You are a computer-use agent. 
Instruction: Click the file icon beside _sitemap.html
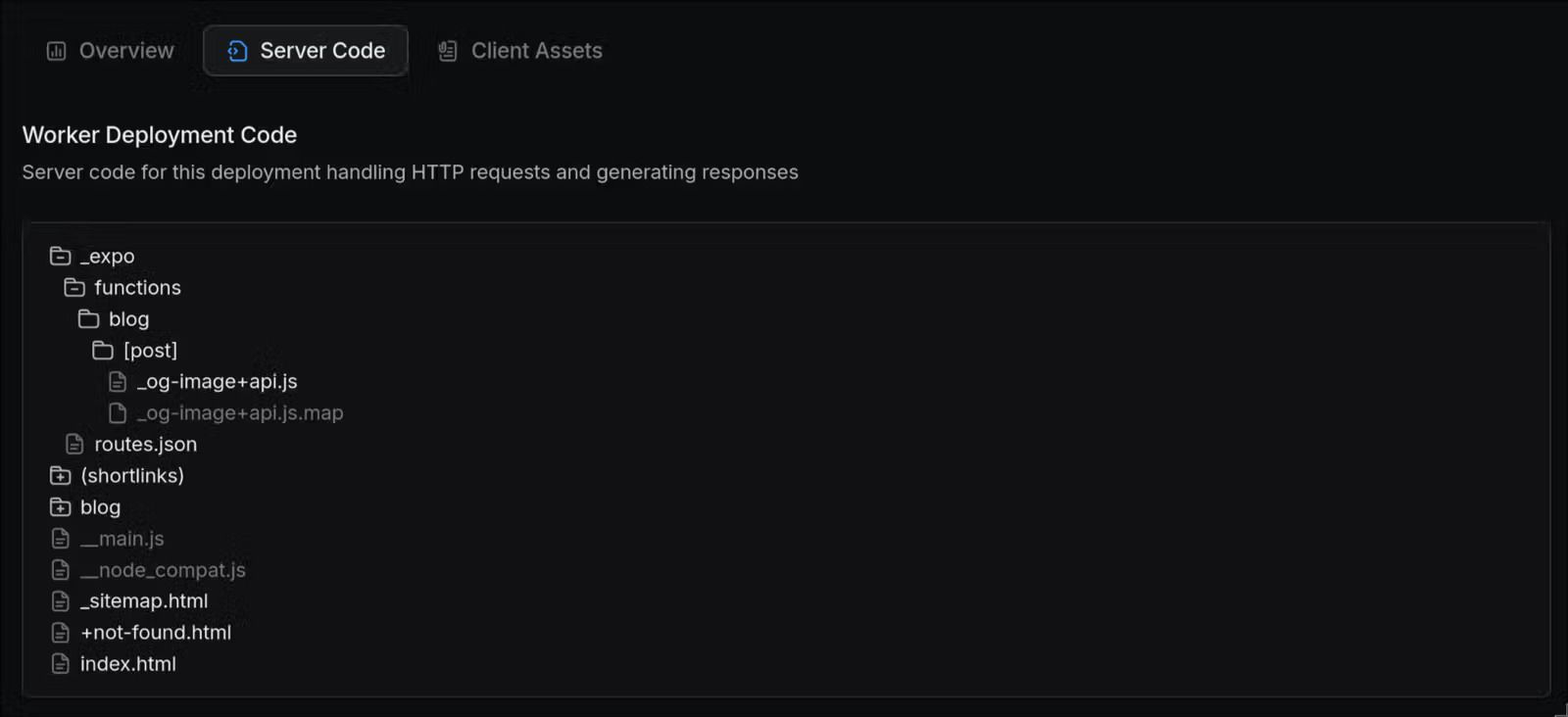click(61, 601)
